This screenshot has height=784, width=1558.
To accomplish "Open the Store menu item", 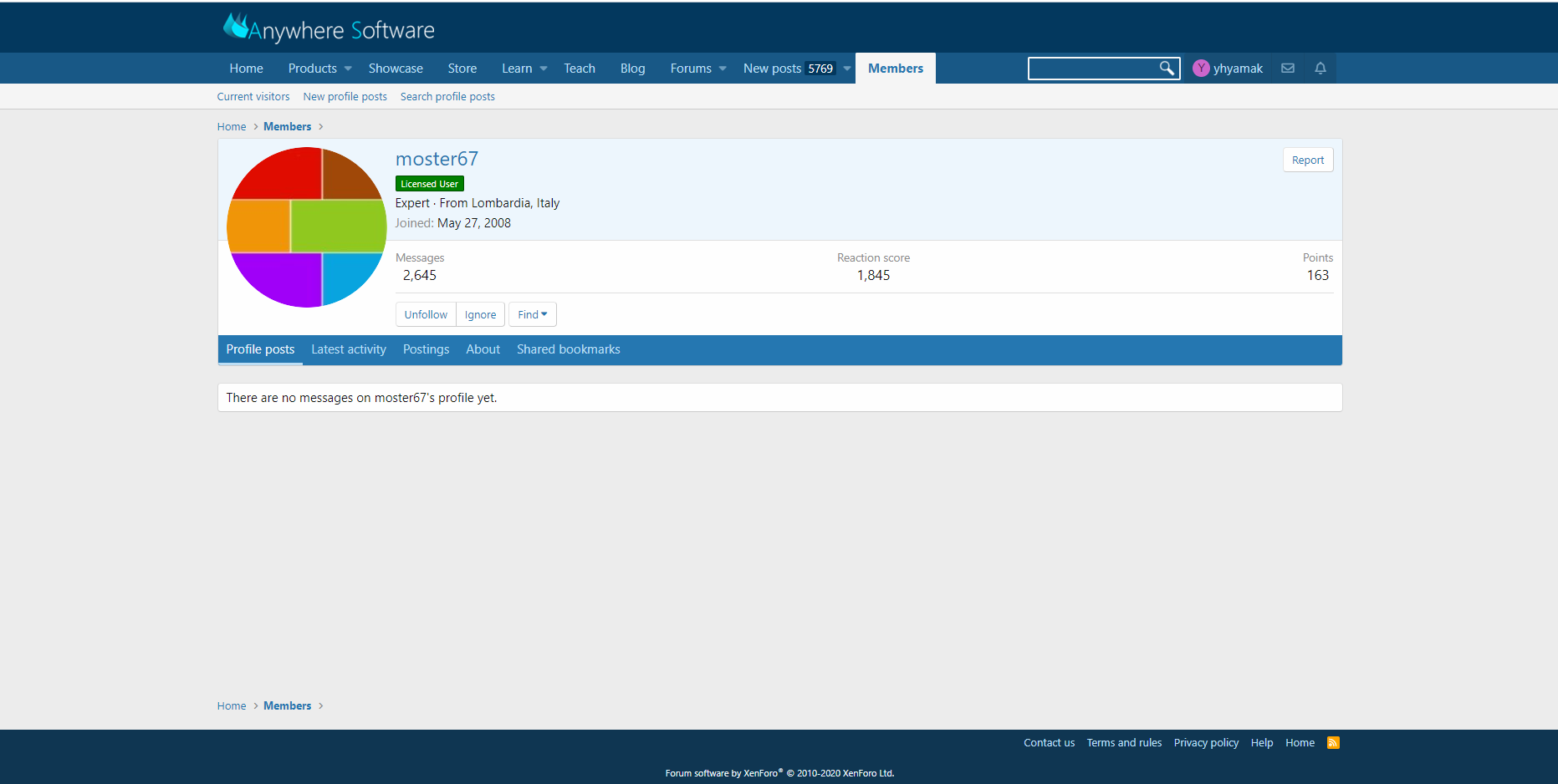I will coord(462,69).
